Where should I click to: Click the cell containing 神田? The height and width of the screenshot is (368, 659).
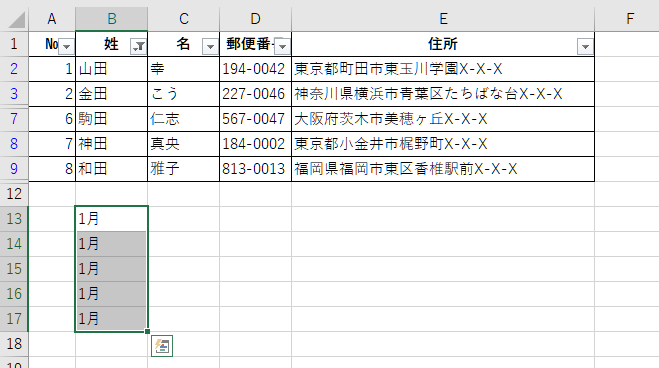click(111, 144)
